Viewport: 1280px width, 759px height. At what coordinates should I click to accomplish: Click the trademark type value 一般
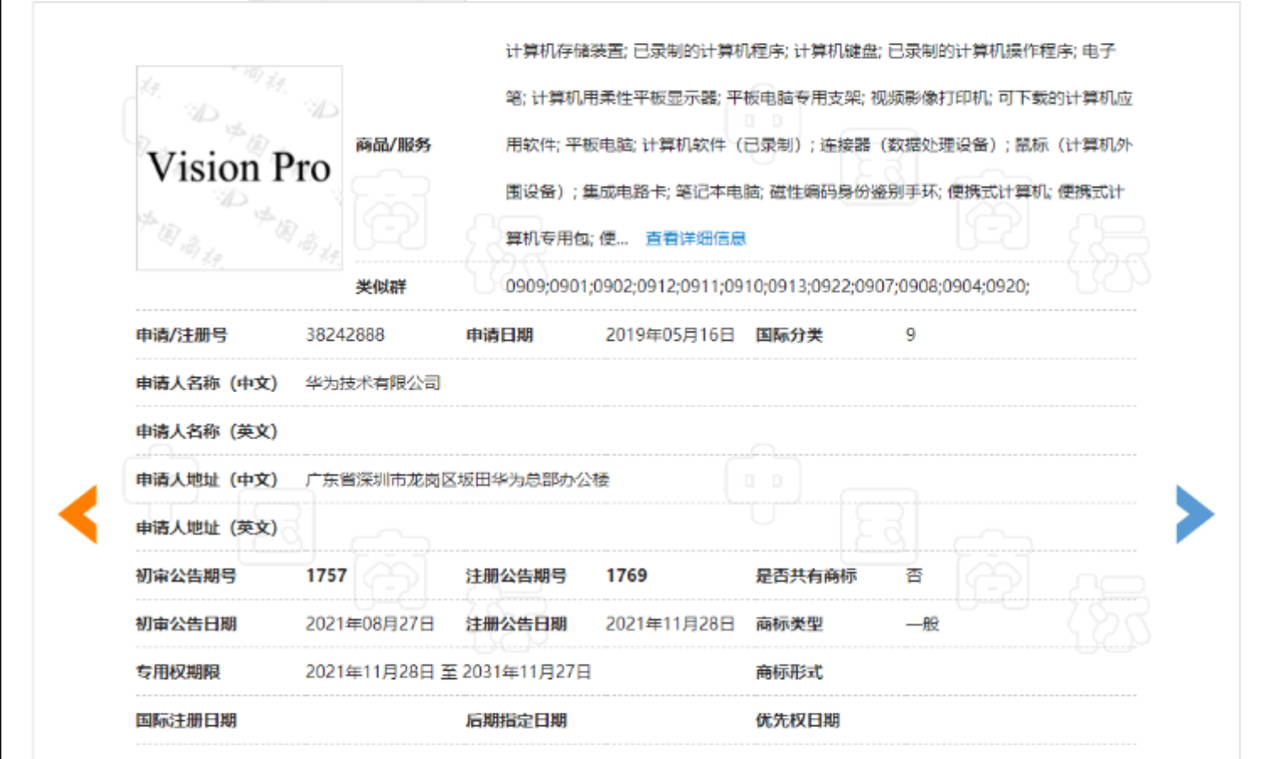(922, 624)
